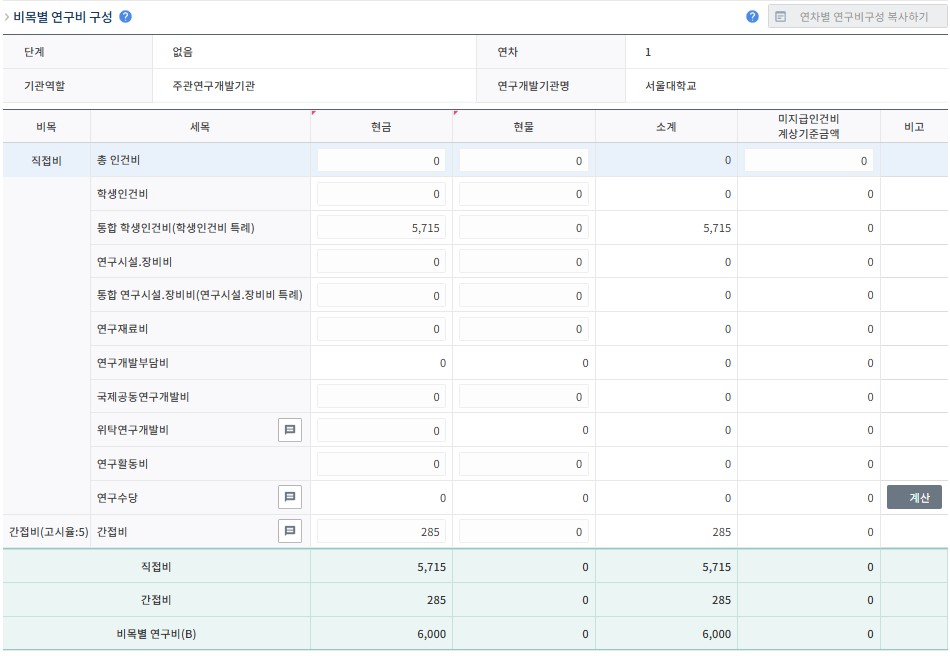Edit 현금 field showing 285 for 간접비

pyautogui.click(x=381, y=532)
